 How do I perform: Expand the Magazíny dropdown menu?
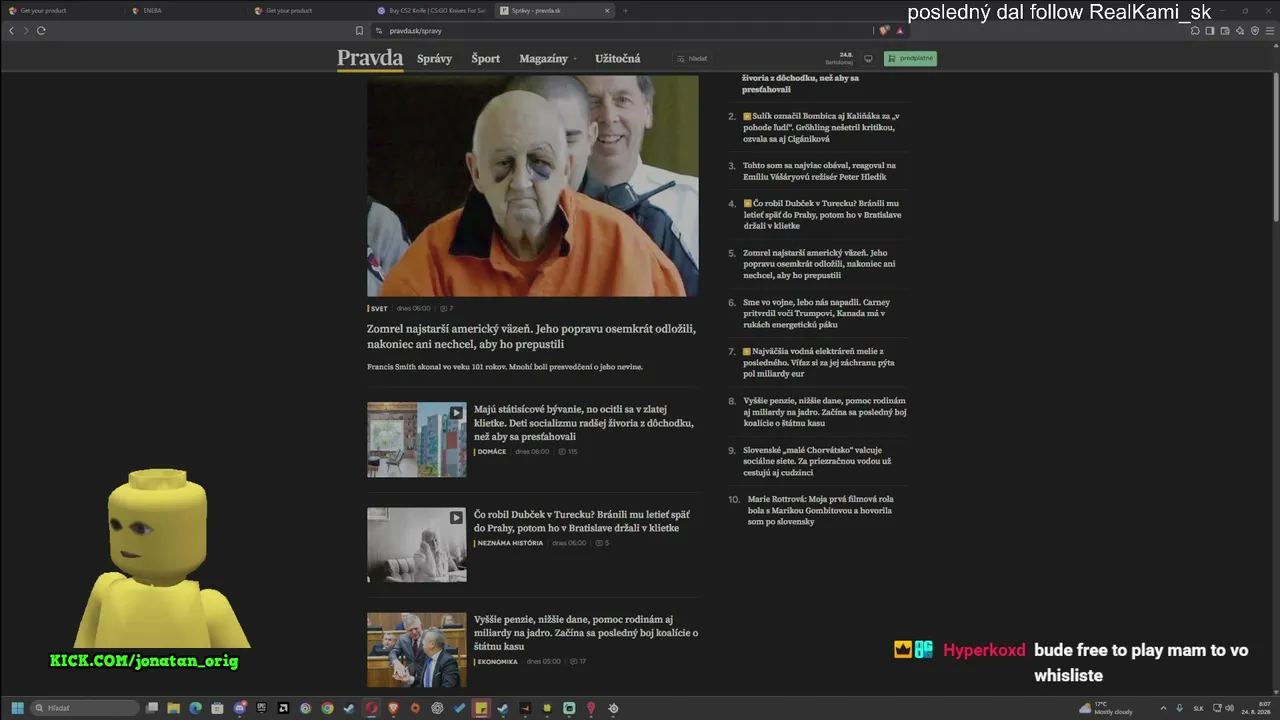(548, 58)
